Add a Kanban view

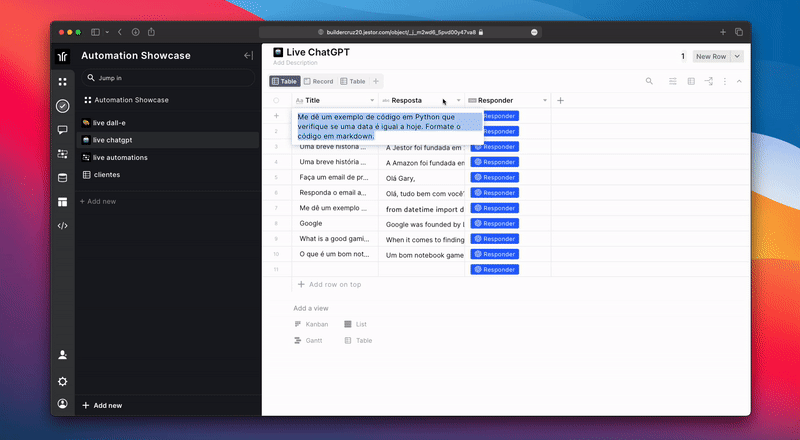[311, 324]
